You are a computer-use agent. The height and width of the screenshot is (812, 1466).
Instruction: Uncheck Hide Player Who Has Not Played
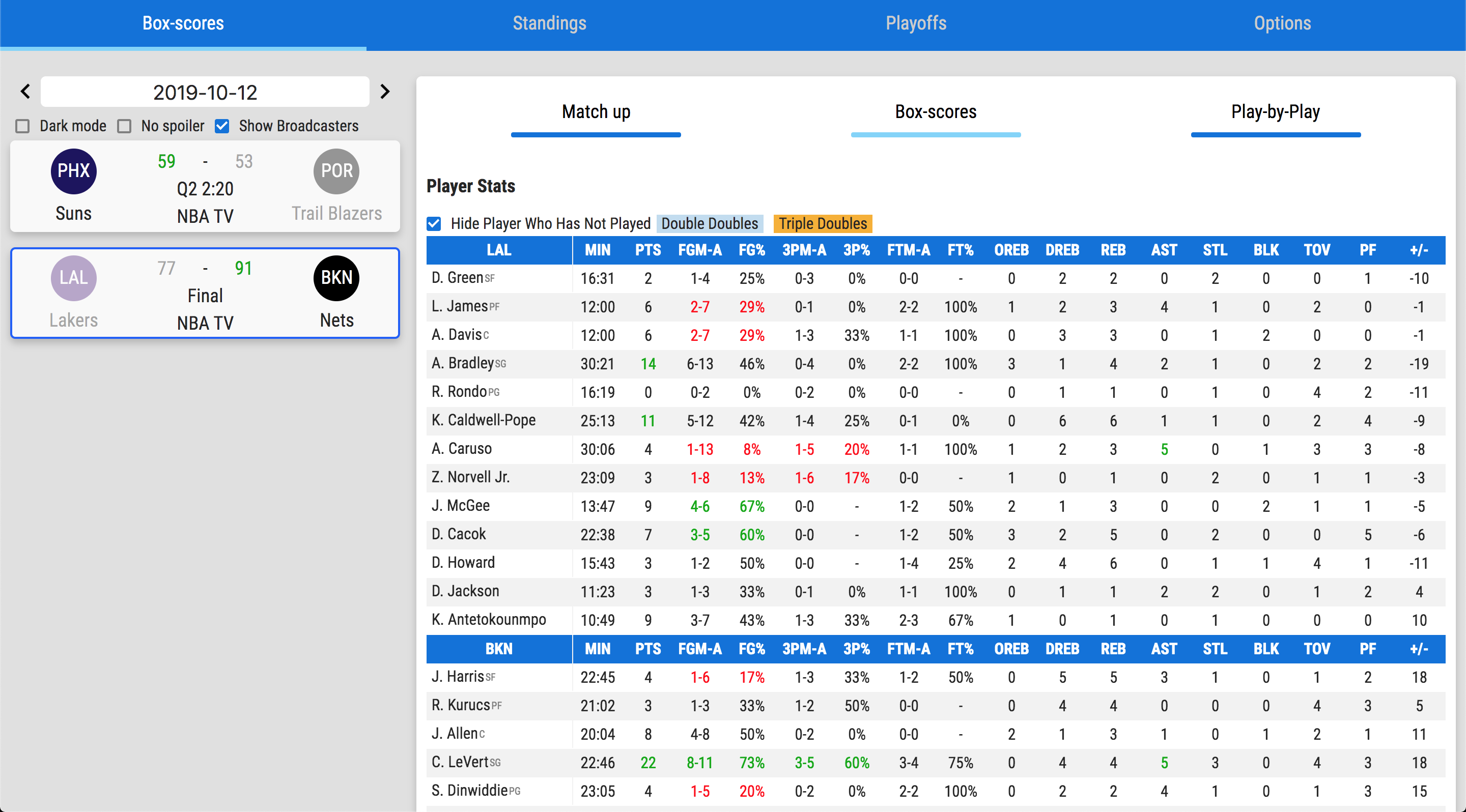click(434, 223)
